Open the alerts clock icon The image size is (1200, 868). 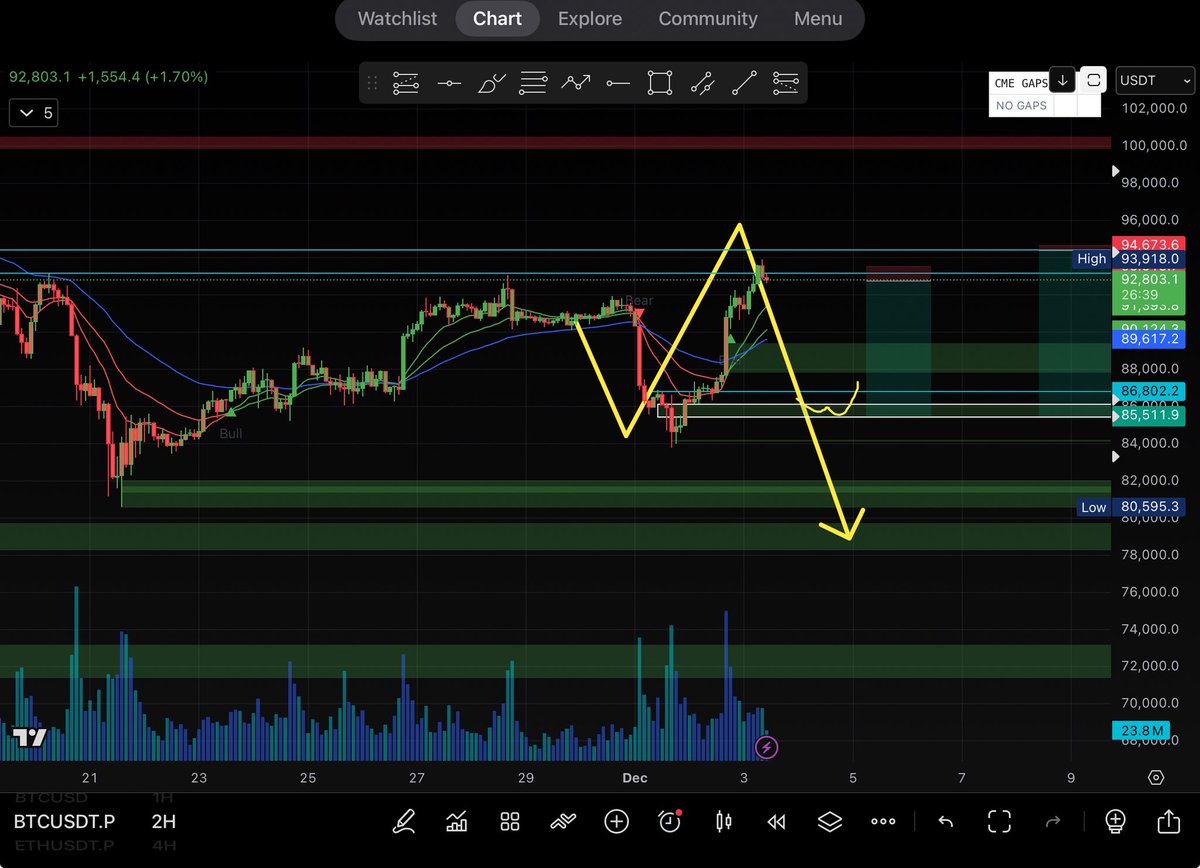point(670,822)
